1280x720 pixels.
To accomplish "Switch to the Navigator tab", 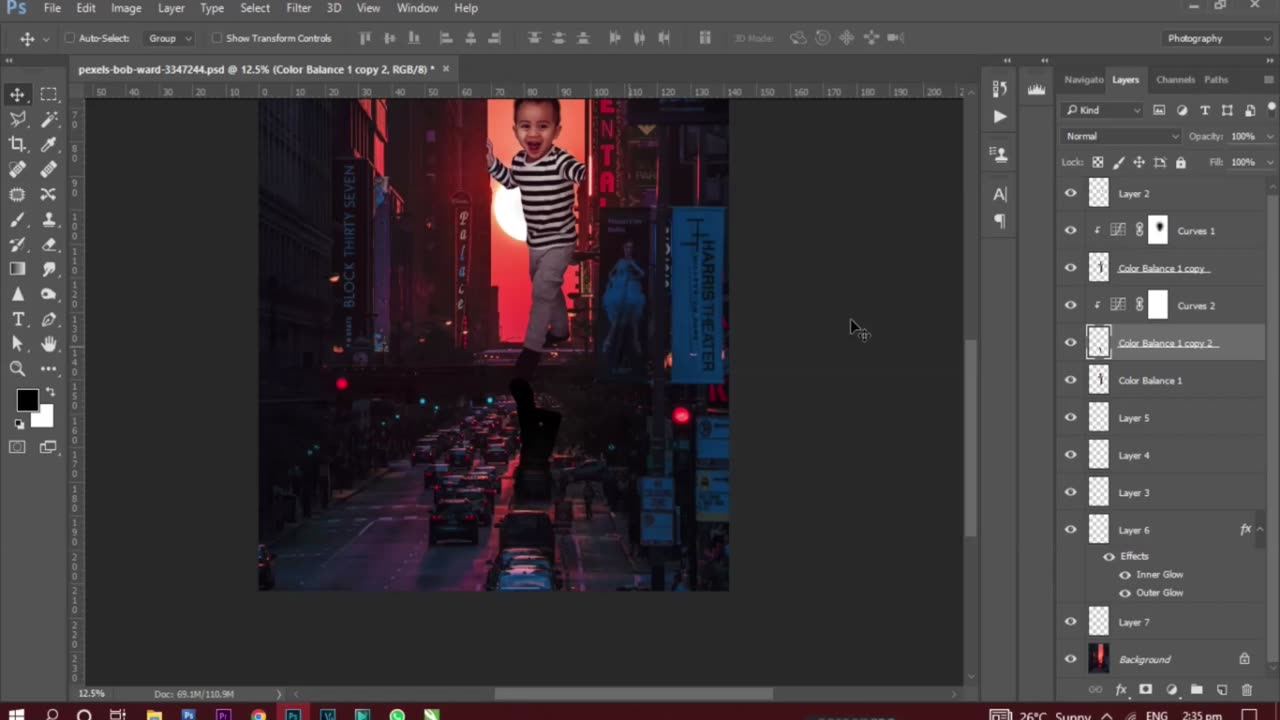I will [1084, 80].
